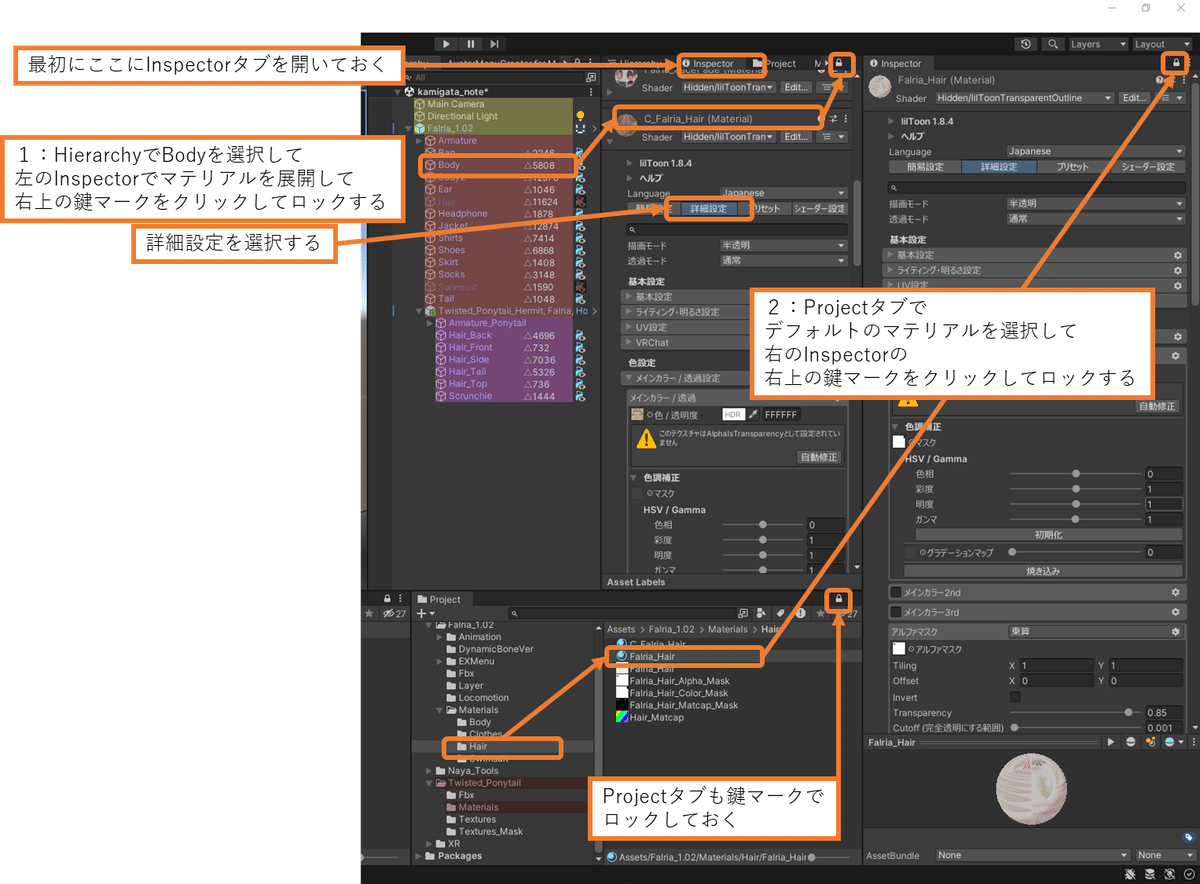This screenshot has height=884, width=1200.
Task: Click the Project add (+) button
Action: [424, 613]
